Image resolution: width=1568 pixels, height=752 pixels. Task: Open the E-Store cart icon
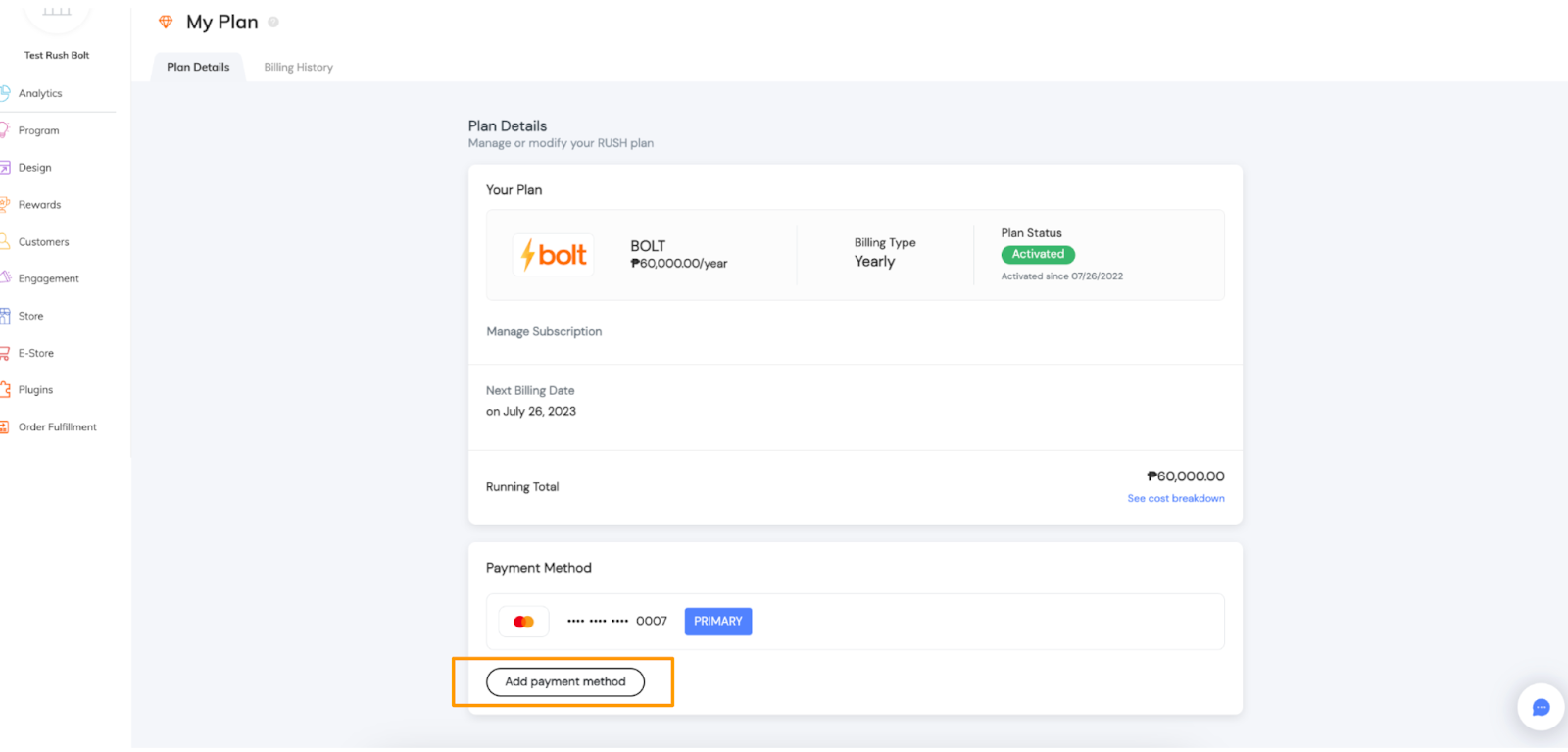click(x=5, y=353)
